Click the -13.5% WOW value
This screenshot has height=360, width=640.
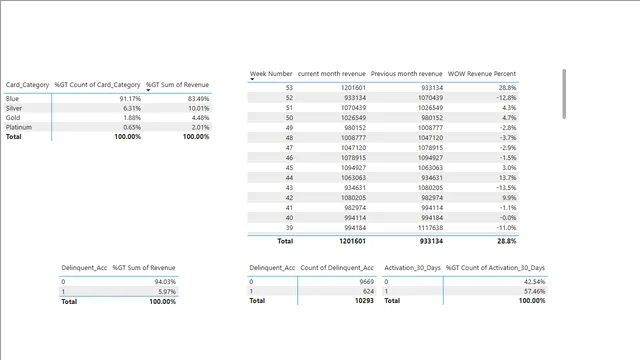(506, 188)
